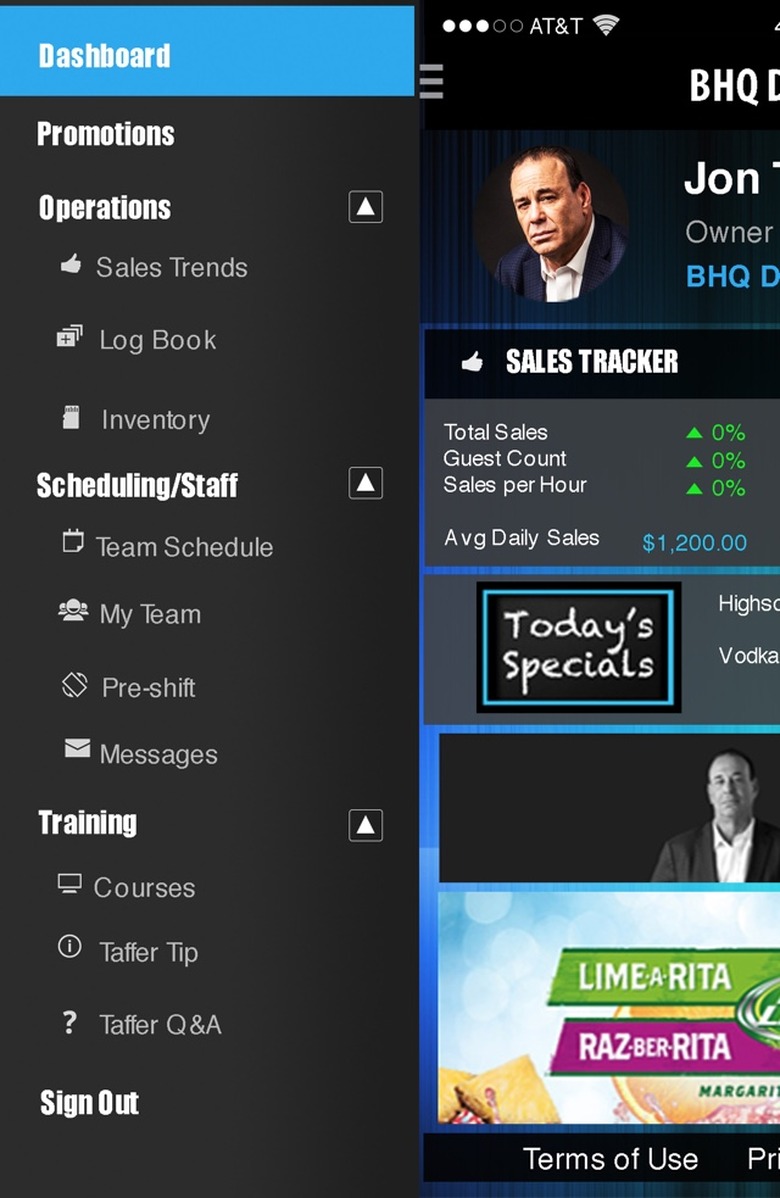Click the Team Schedule calendar icon
780x1198 pixels.
[x=73, y=541]
